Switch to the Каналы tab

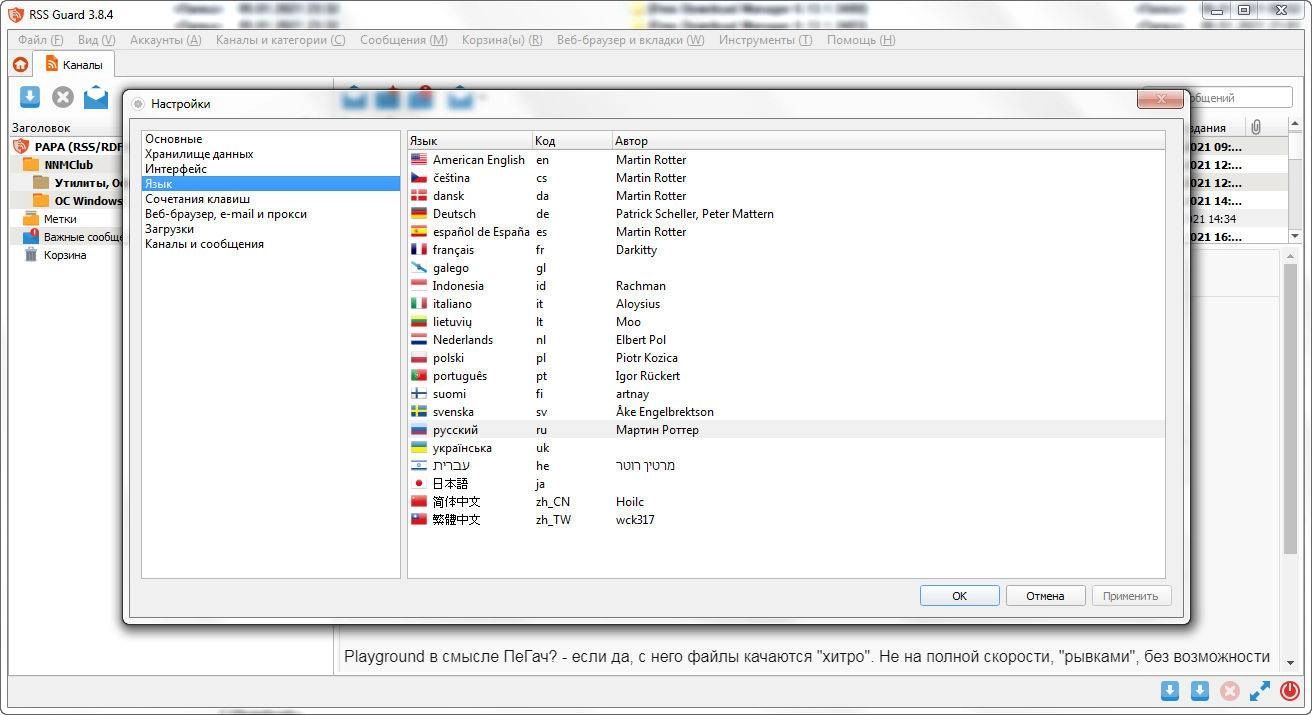[74, 65]
